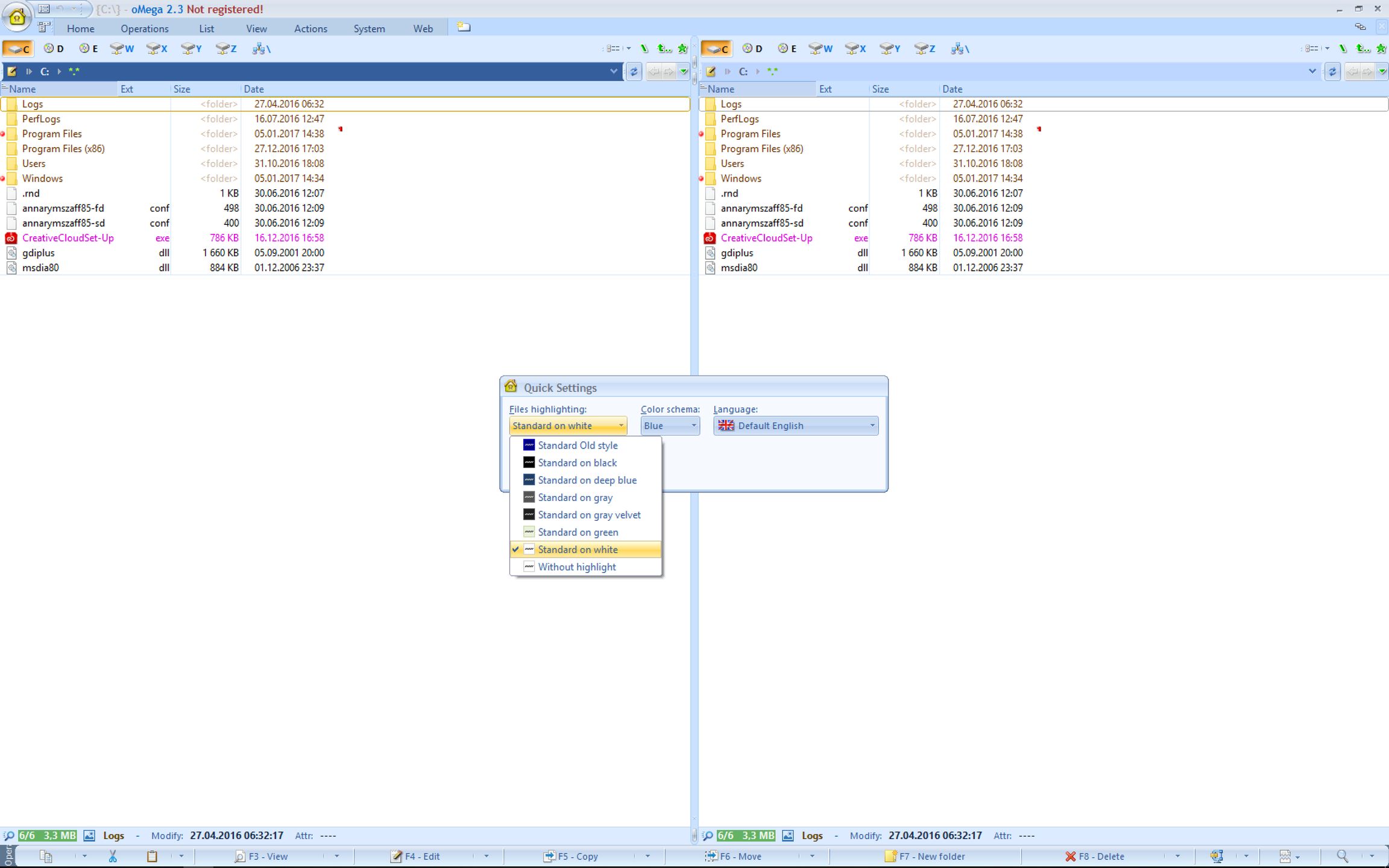Screen dimensions: 1389x868
Task: Click the paste clipboard icon in bottom toolbar
Action: (152, 856)
